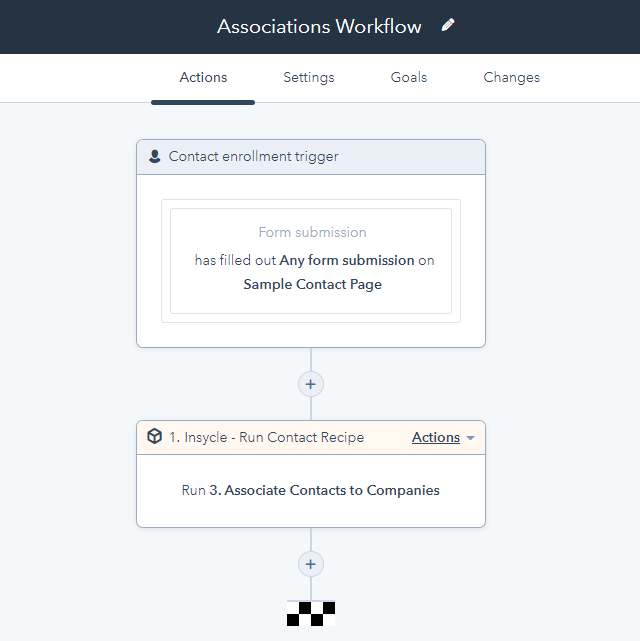640x641 pixels.
Task: Click the pencil icon to rename the workflow
Action: click(x=448, y=25)
